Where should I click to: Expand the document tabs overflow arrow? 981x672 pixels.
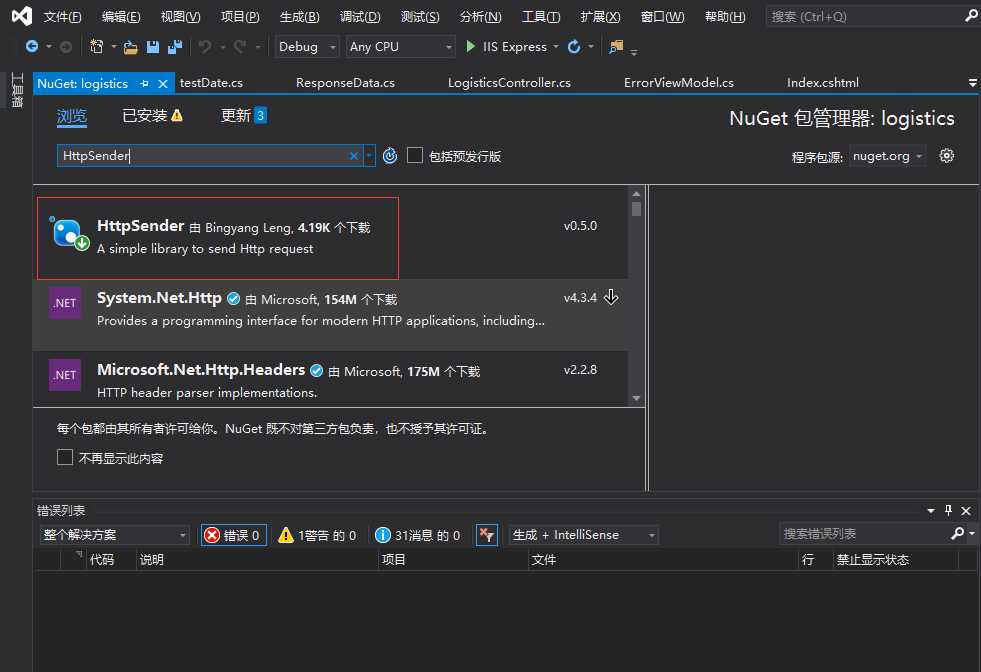tap(972, 83)
